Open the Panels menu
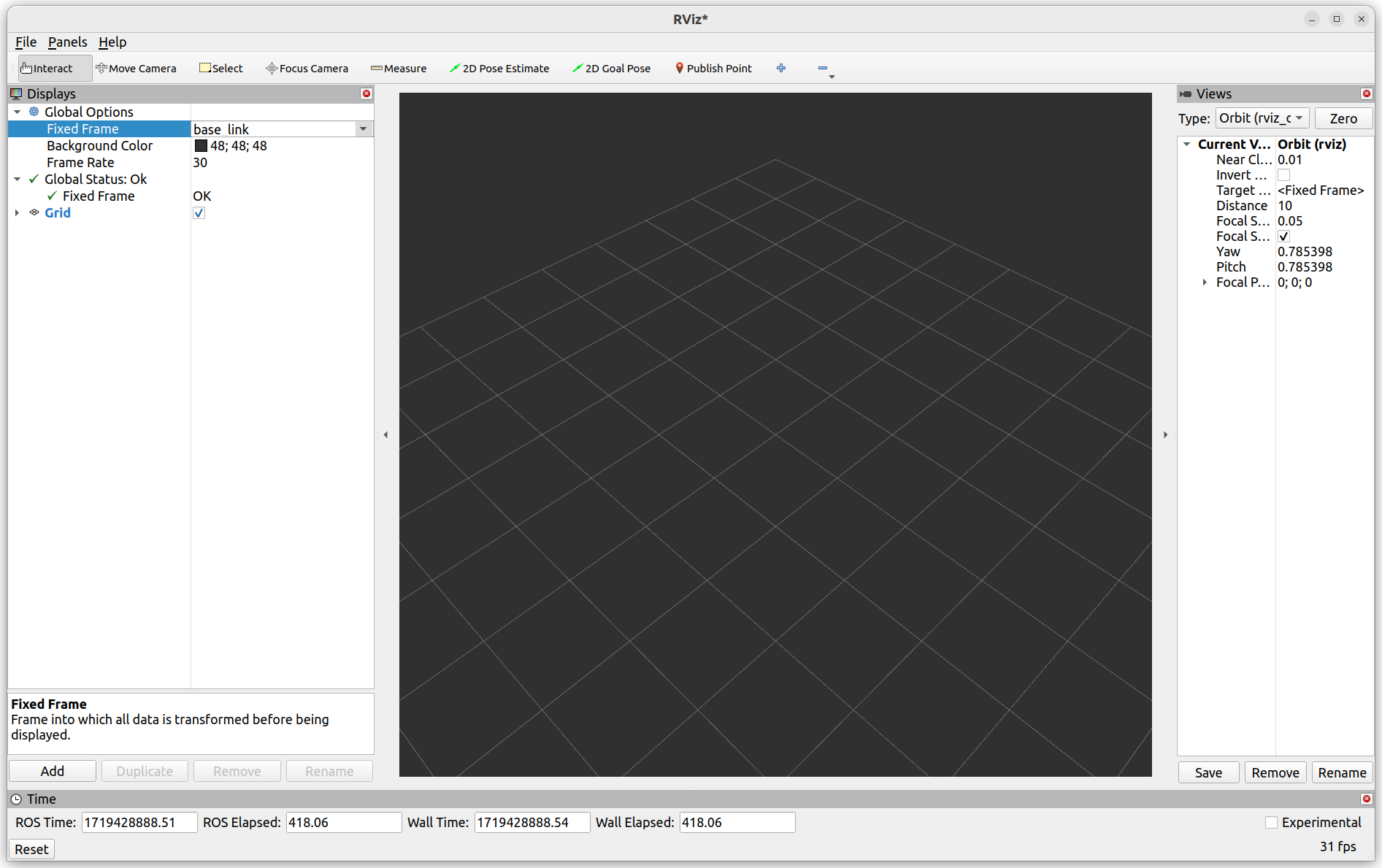This screenshot has height=868, width=1382. pos(67,42)
